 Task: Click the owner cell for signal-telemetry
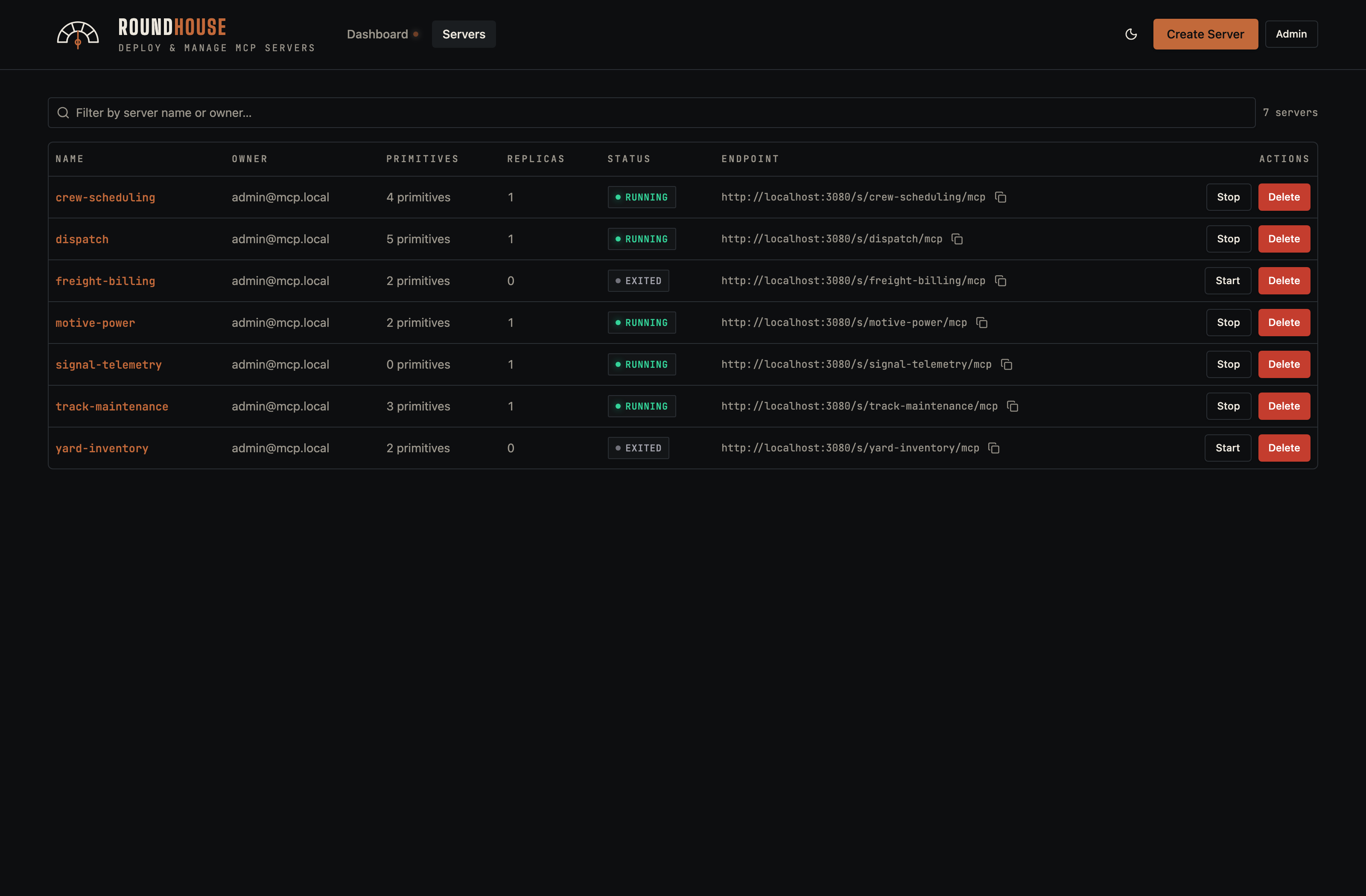[x=280, y=365]
